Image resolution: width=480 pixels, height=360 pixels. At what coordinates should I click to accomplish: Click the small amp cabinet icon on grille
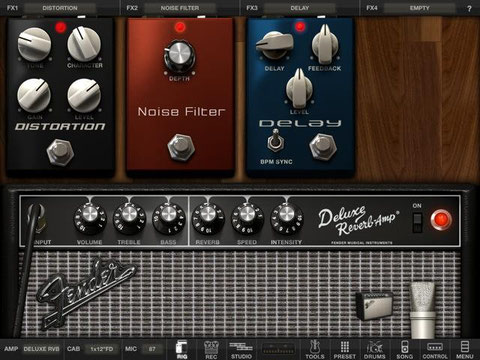pyautogui.click(x=374, y=305)
